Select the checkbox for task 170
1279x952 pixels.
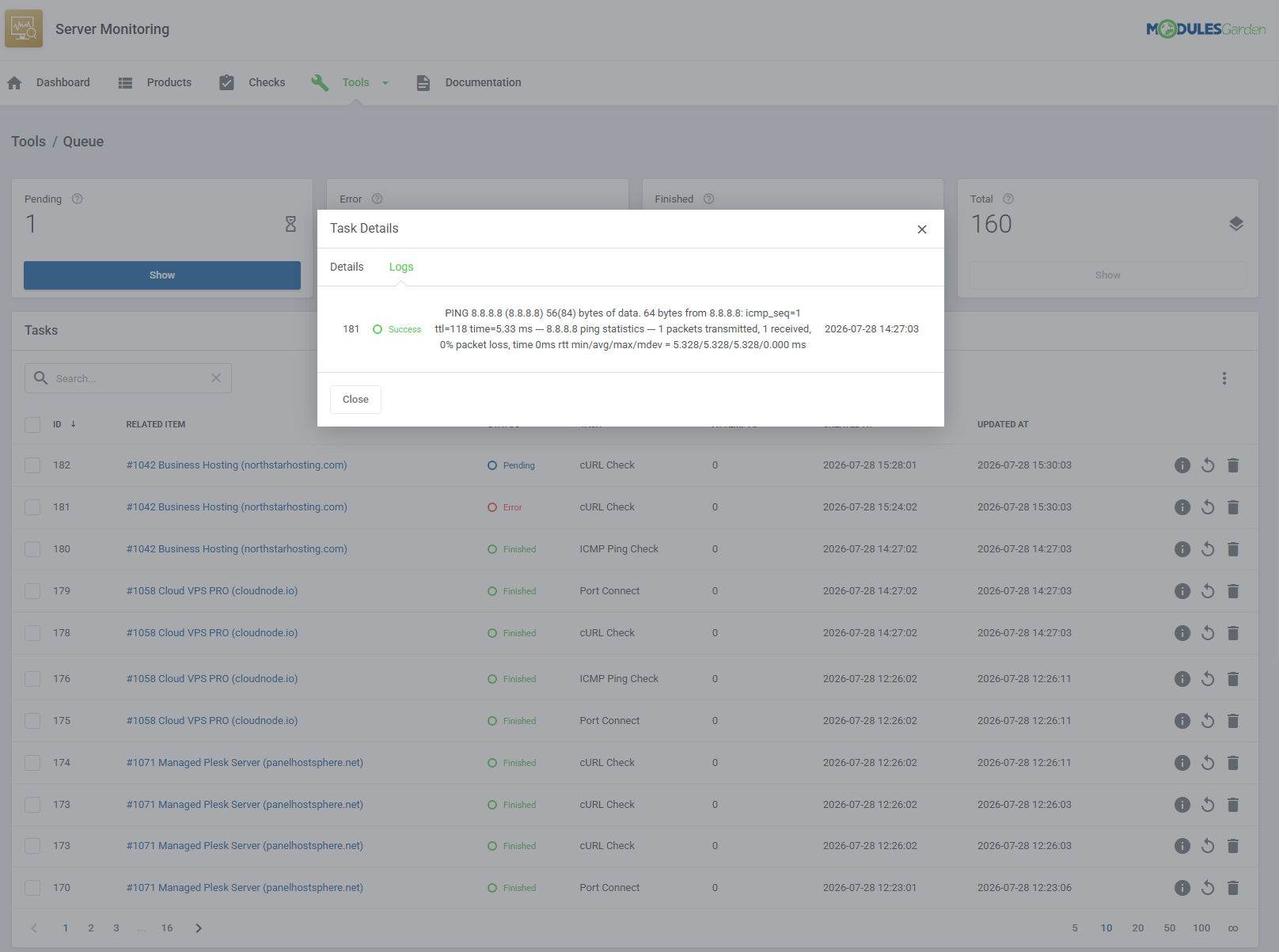[x=32, y=888]
